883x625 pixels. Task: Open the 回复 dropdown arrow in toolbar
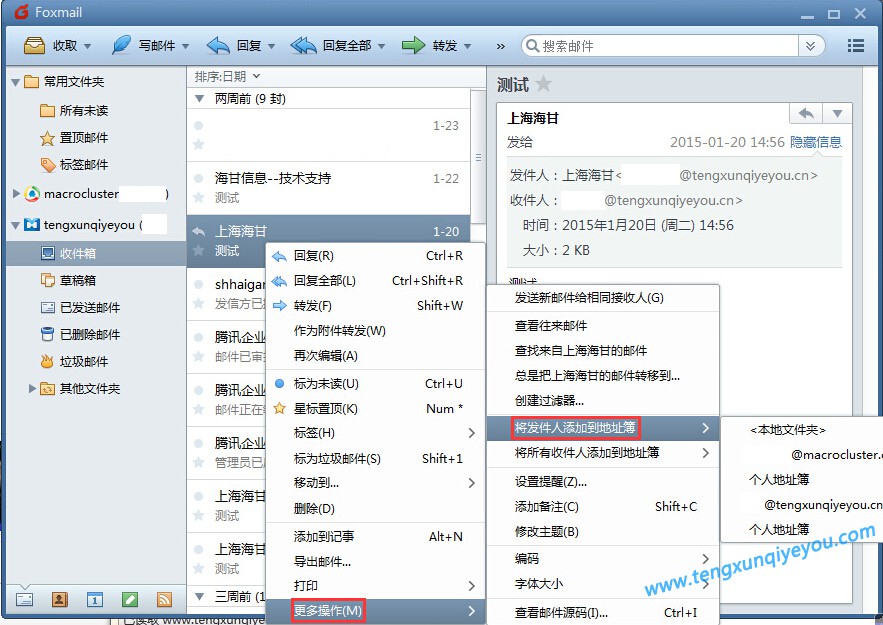(x=271, y=46)
